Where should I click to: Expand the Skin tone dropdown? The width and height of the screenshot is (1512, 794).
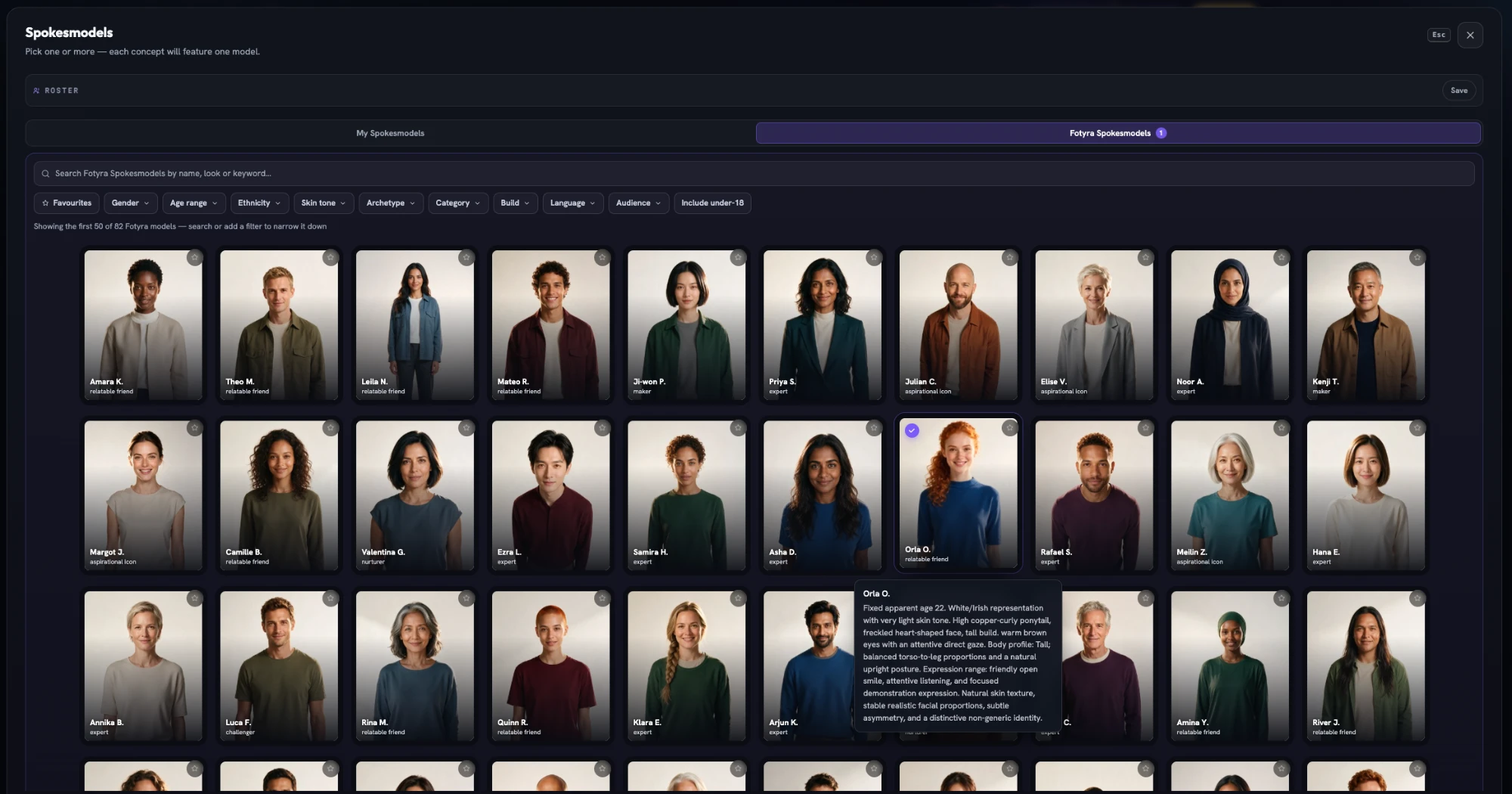(324, 203)
